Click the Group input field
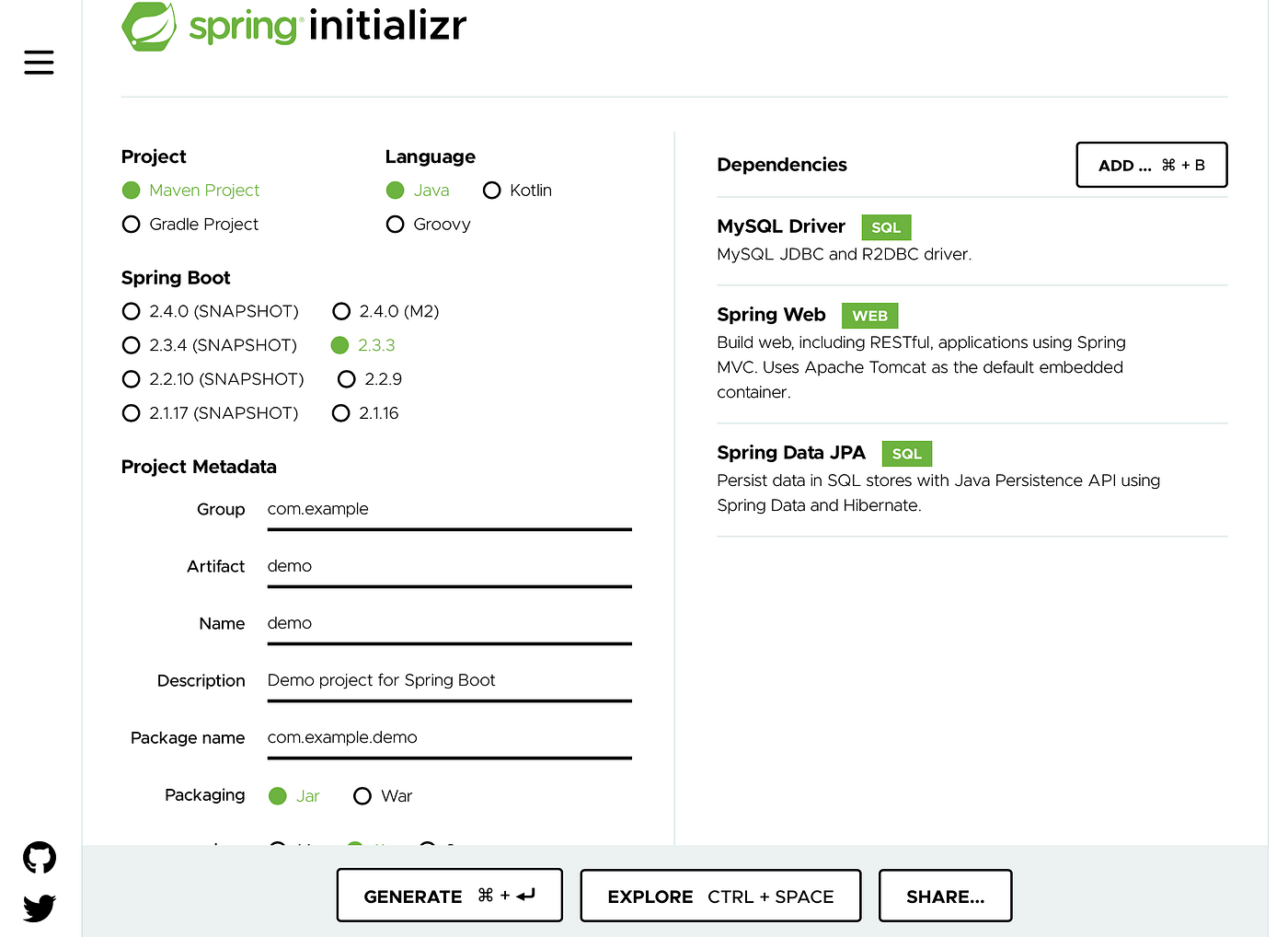The height and width of the screenshot is (937, 1288). (x=450, y=510)
